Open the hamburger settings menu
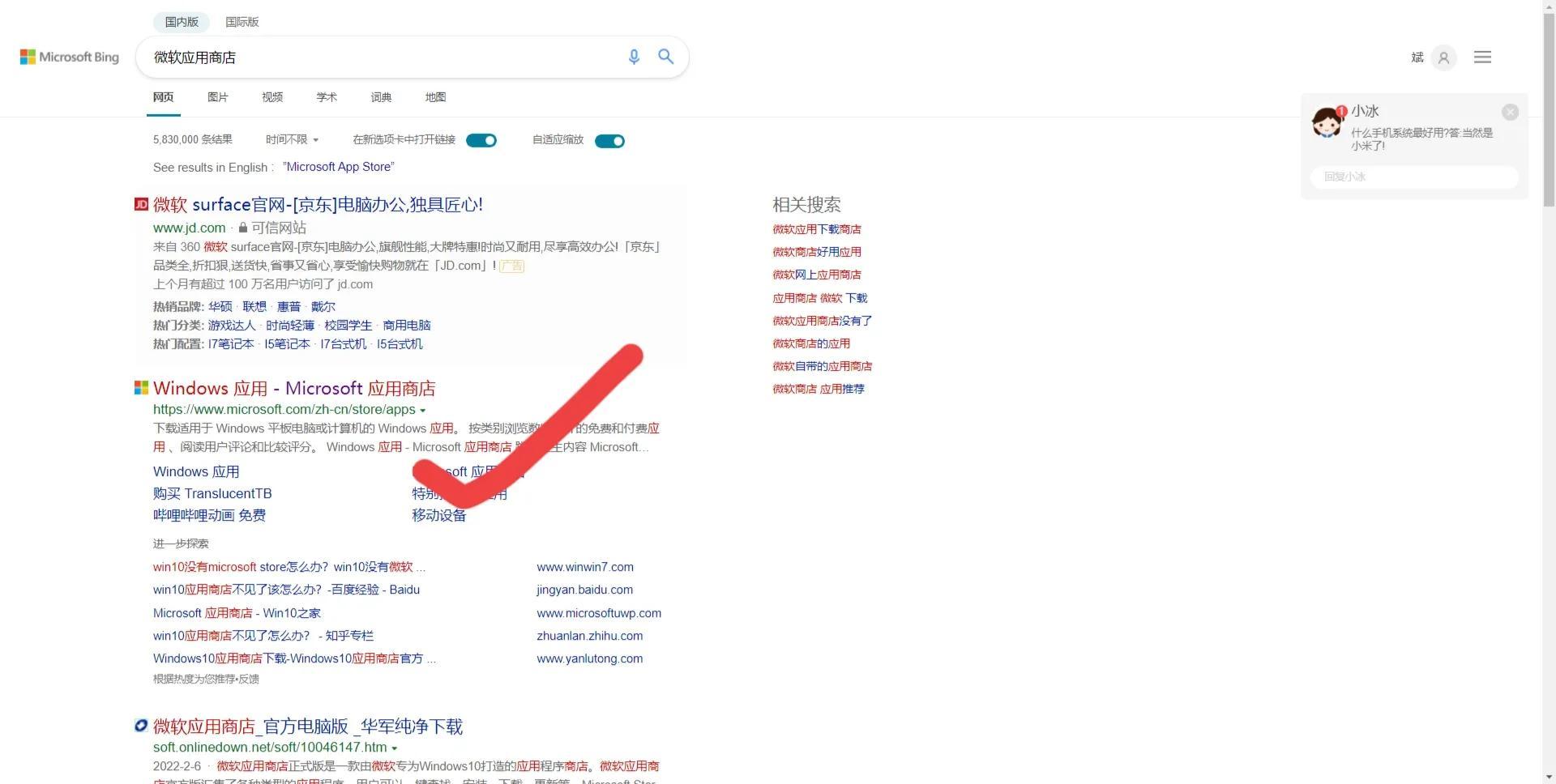Screen dimensions: 1556x784 [x=1482, y=57]
